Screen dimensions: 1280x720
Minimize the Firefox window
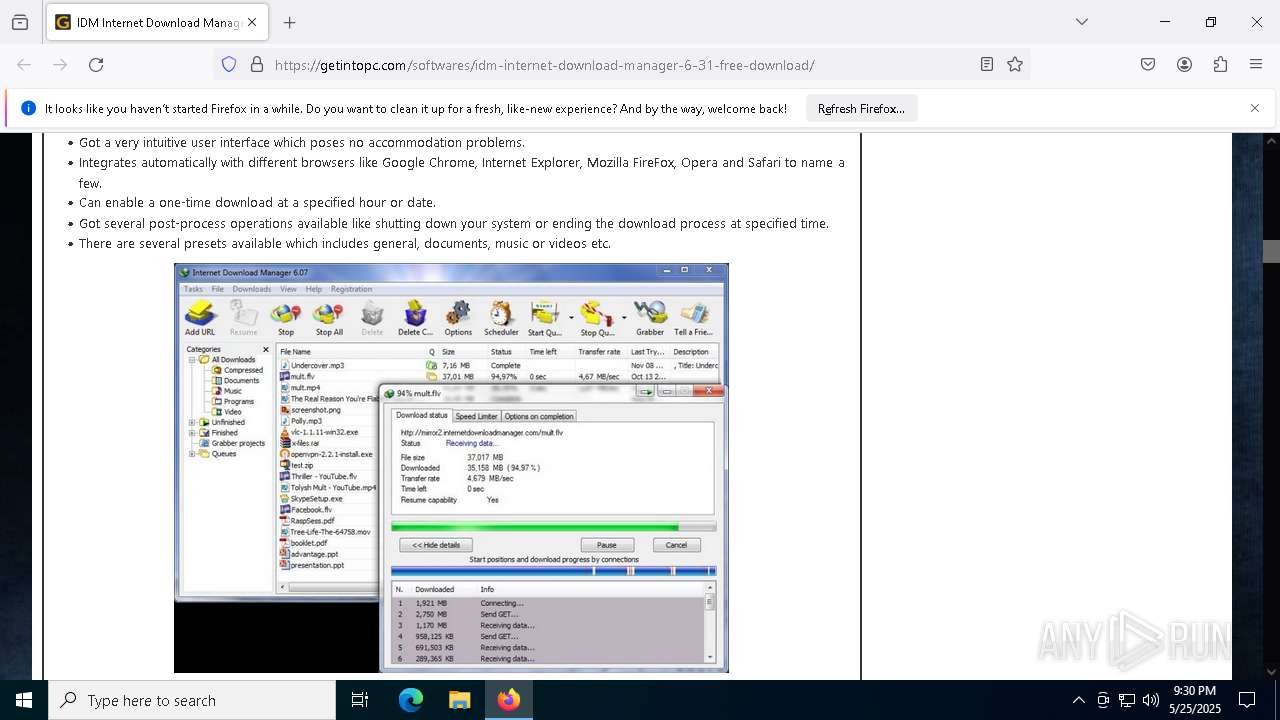click(x=1165, y=22)
